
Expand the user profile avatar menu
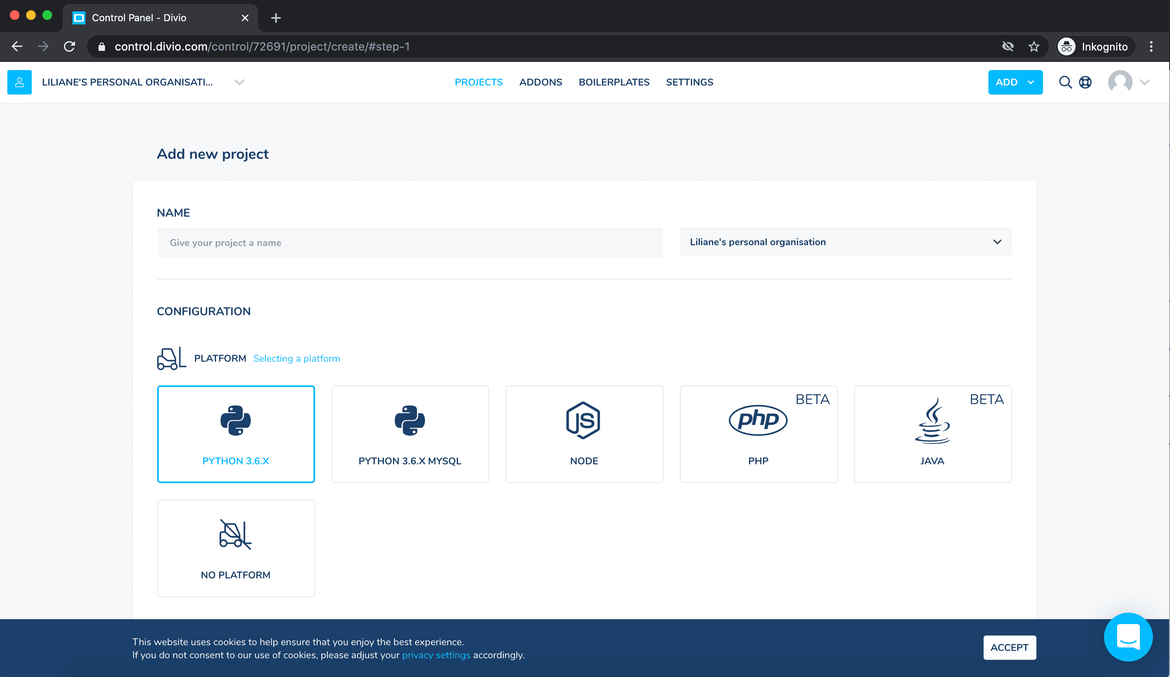tap(1129, 82)
